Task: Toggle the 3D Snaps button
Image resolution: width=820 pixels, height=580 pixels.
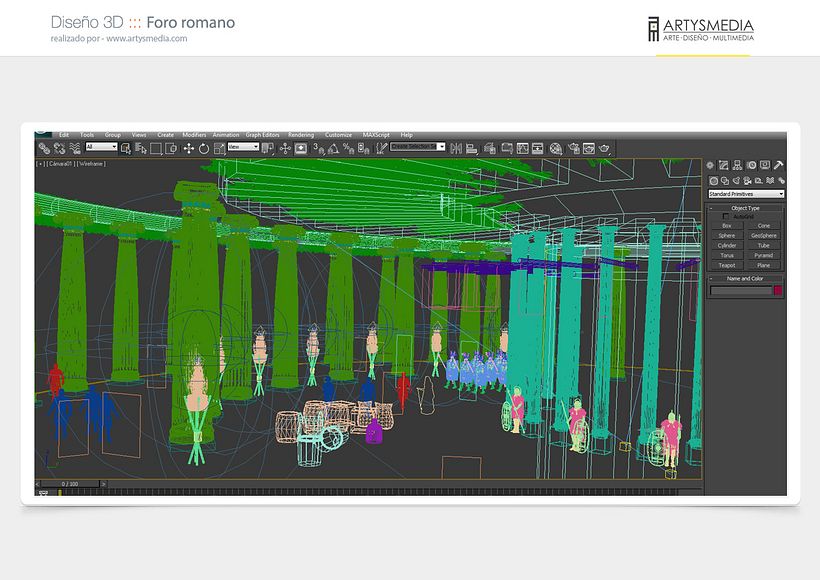Action: pos(318,149)
